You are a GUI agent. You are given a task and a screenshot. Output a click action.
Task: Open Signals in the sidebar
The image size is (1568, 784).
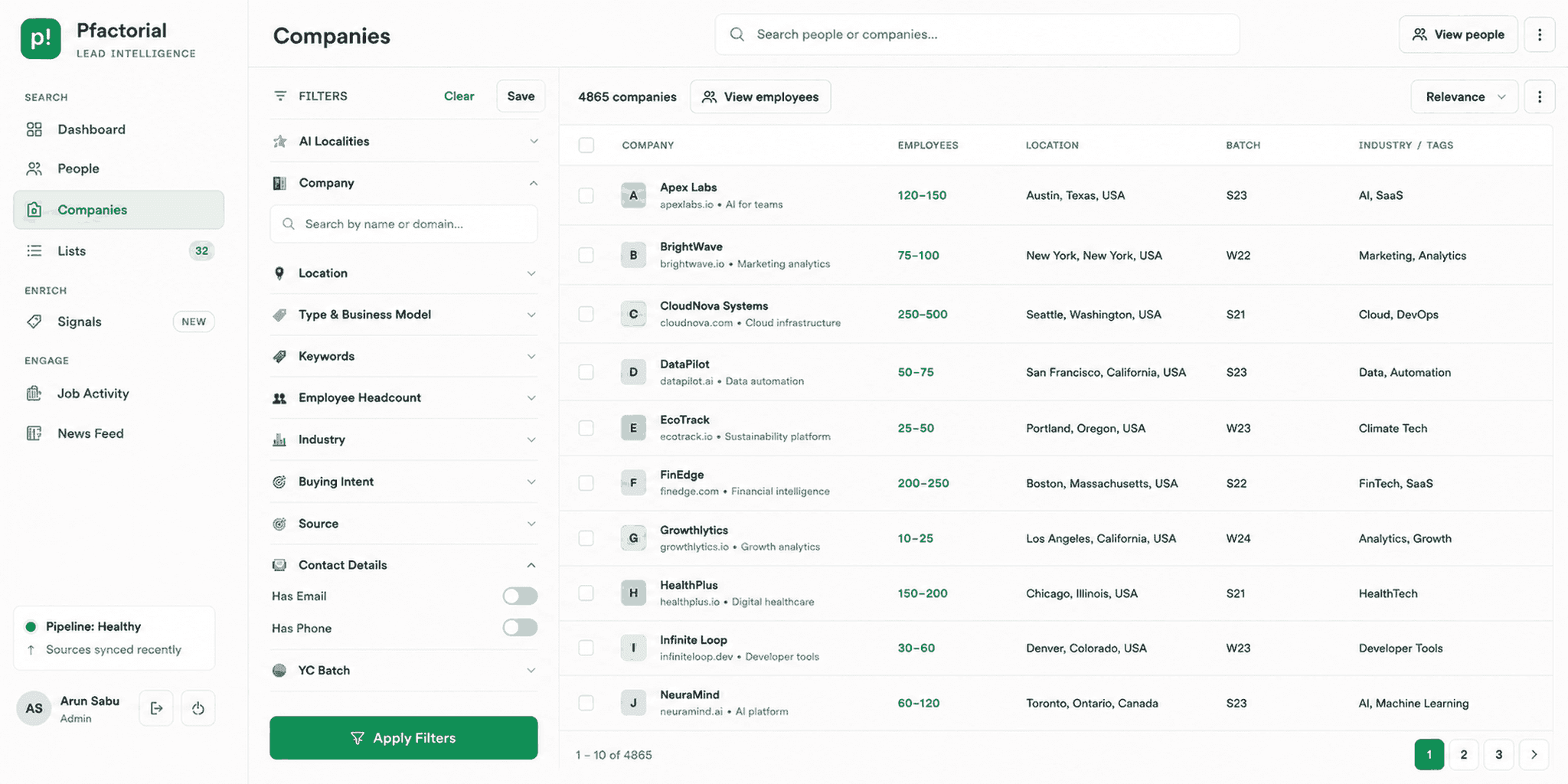(x=119, y=322)
